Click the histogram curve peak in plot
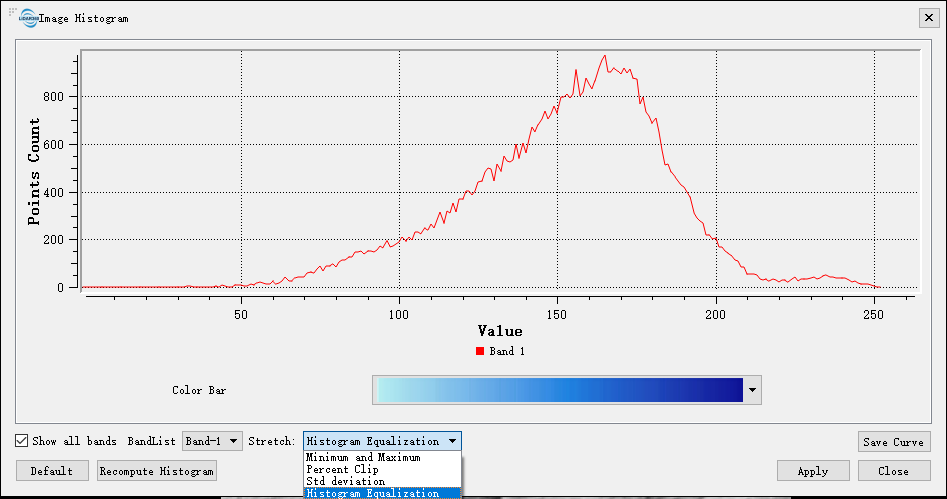The width and height of the screenshot is (947, 499). pyautogui.click(x=605, y=57)
